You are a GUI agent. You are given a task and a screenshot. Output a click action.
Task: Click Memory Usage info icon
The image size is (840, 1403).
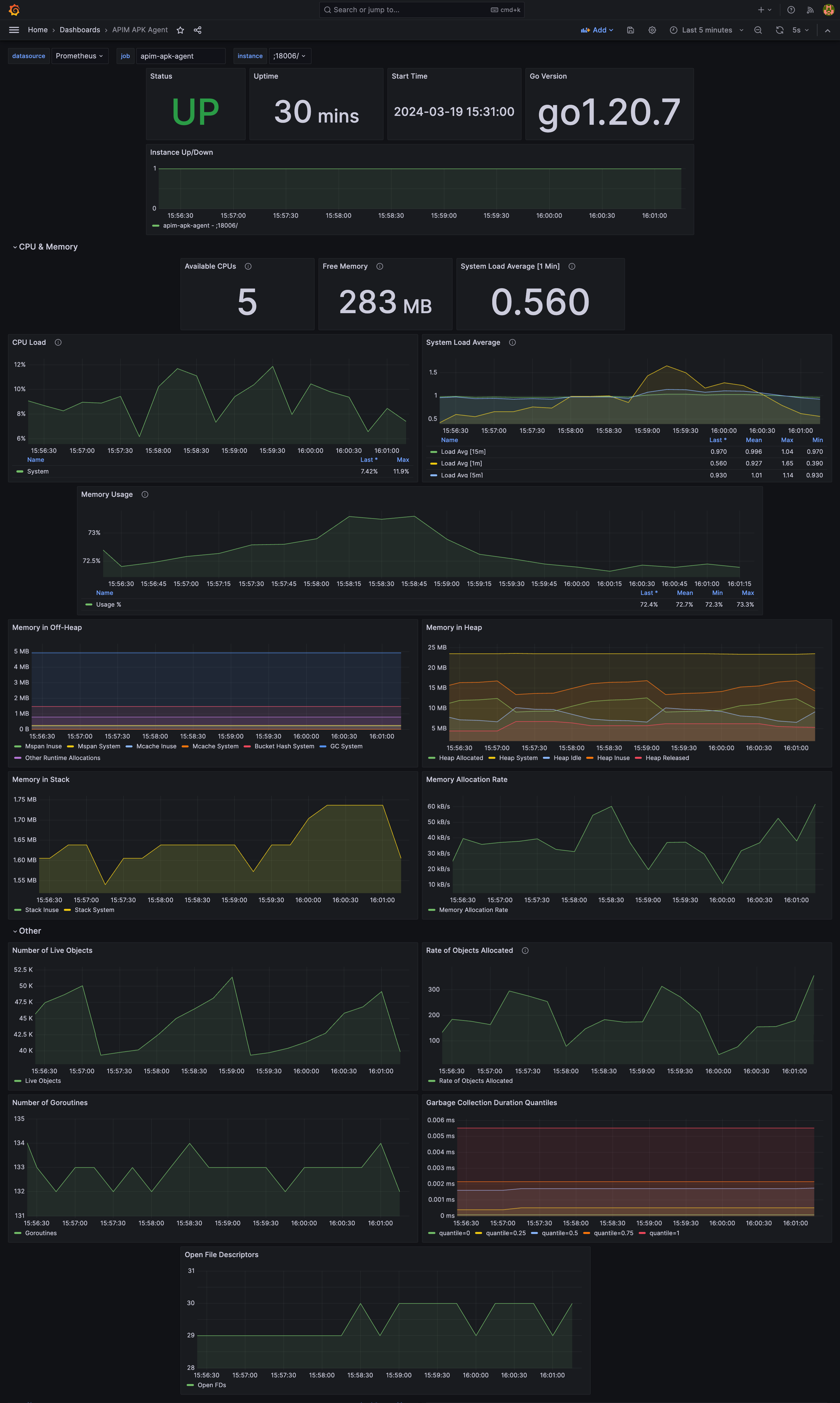[x=145, y=494]
